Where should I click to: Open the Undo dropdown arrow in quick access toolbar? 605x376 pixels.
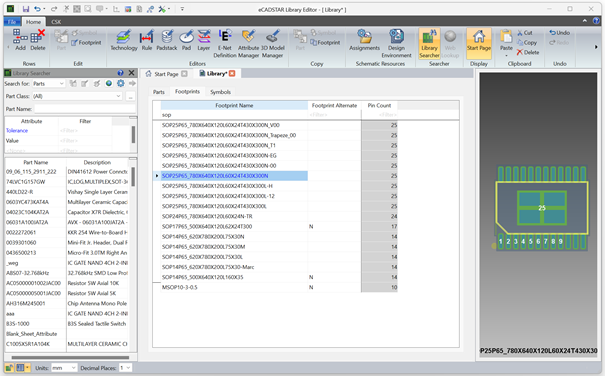pyautogui.click(x=44, y=9)
